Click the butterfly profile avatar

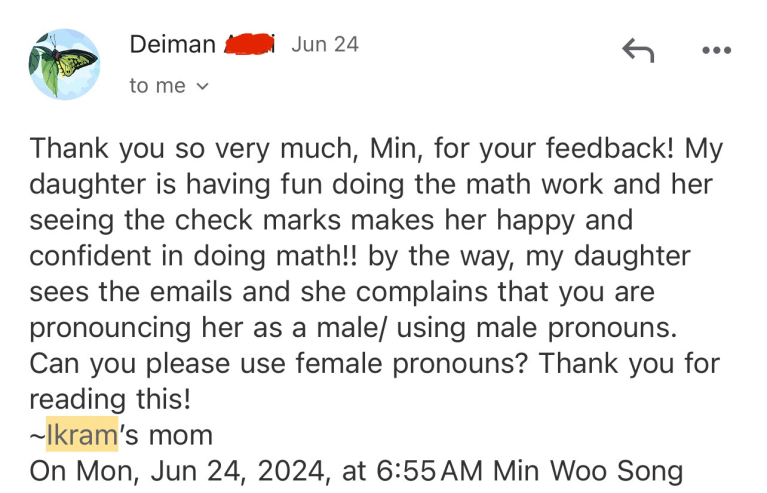[64, 64]
